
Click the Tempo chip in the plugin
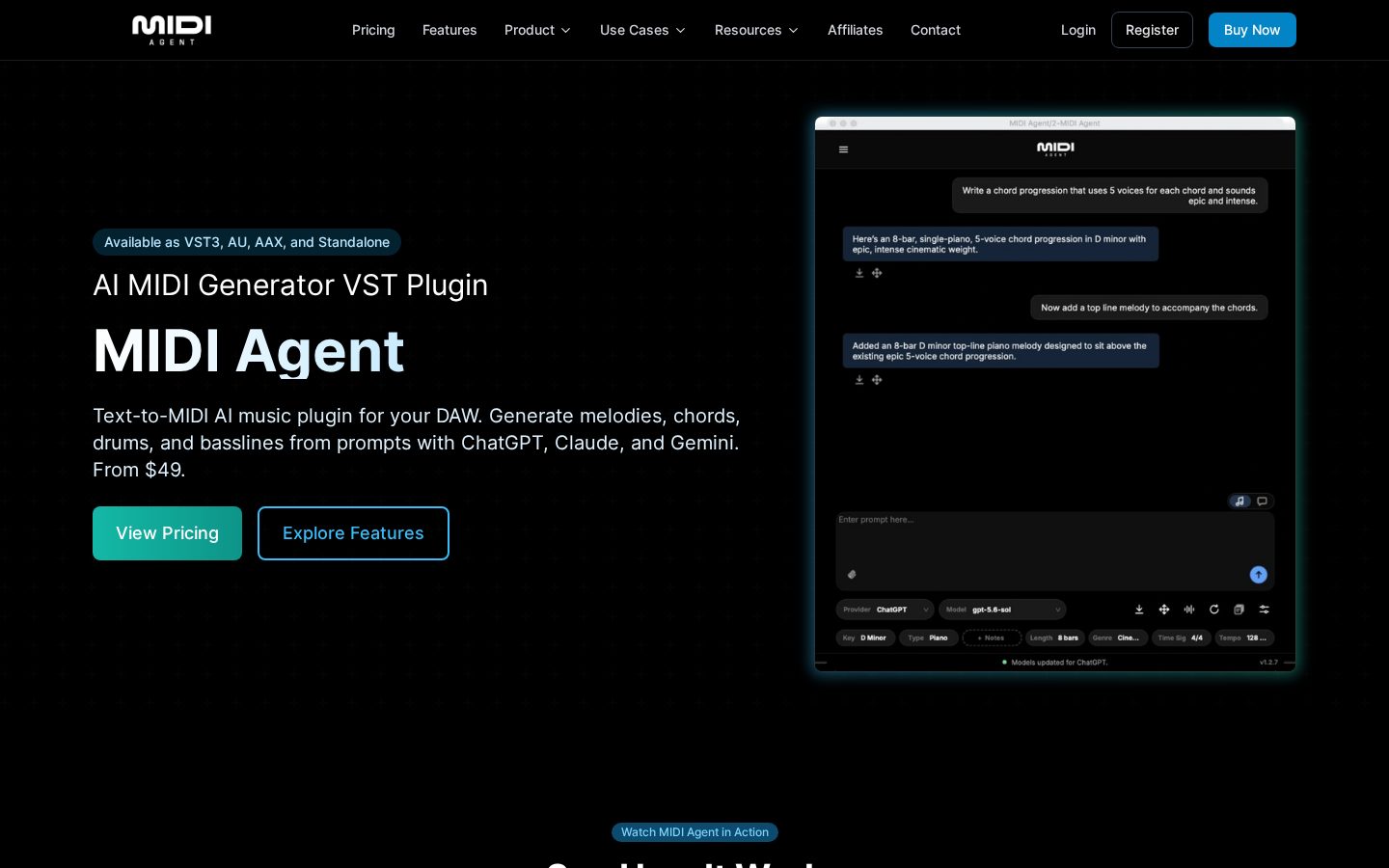point(1243,637)
